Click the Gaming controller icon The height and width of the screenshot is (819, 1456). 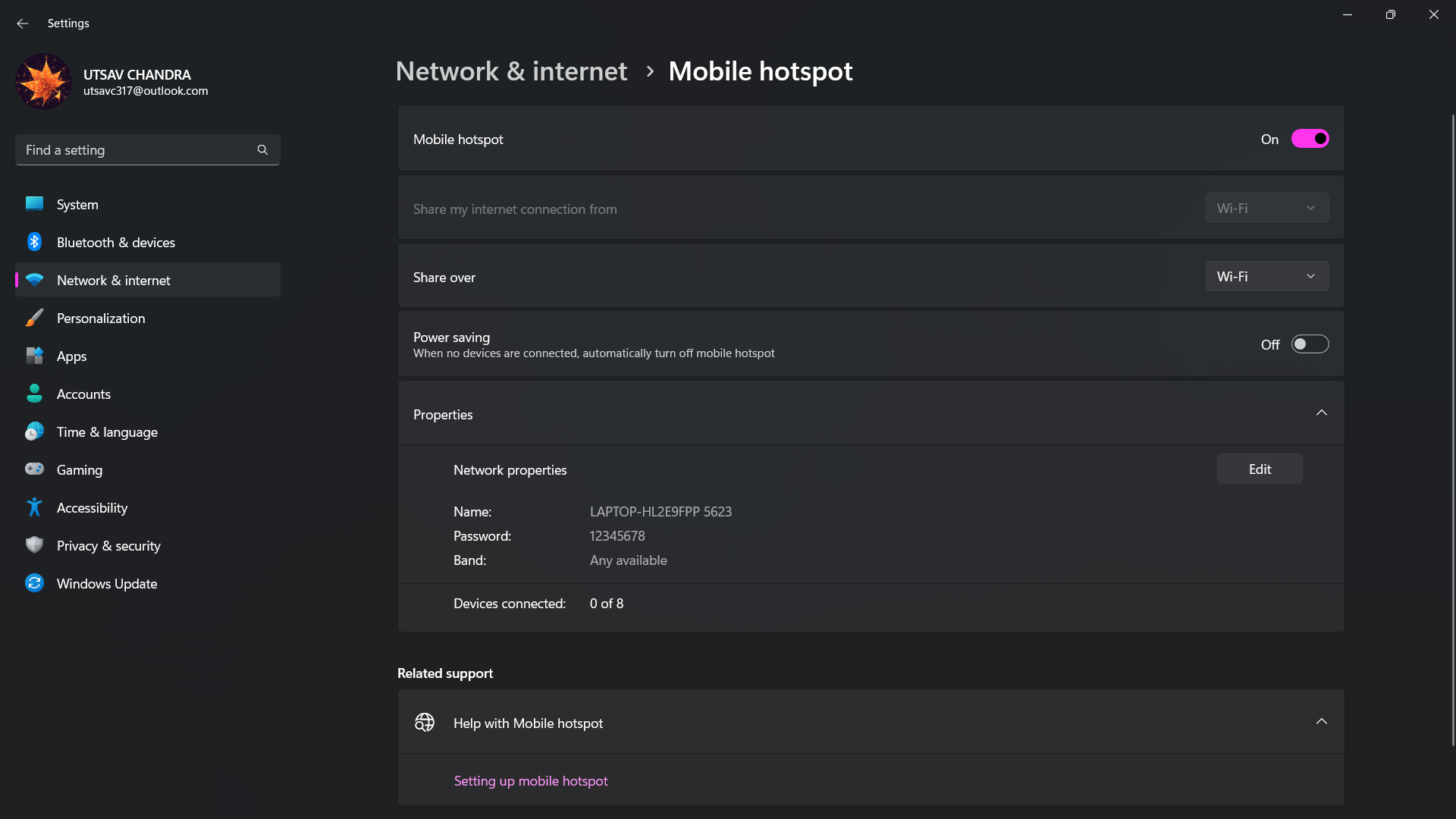point(34,469)
